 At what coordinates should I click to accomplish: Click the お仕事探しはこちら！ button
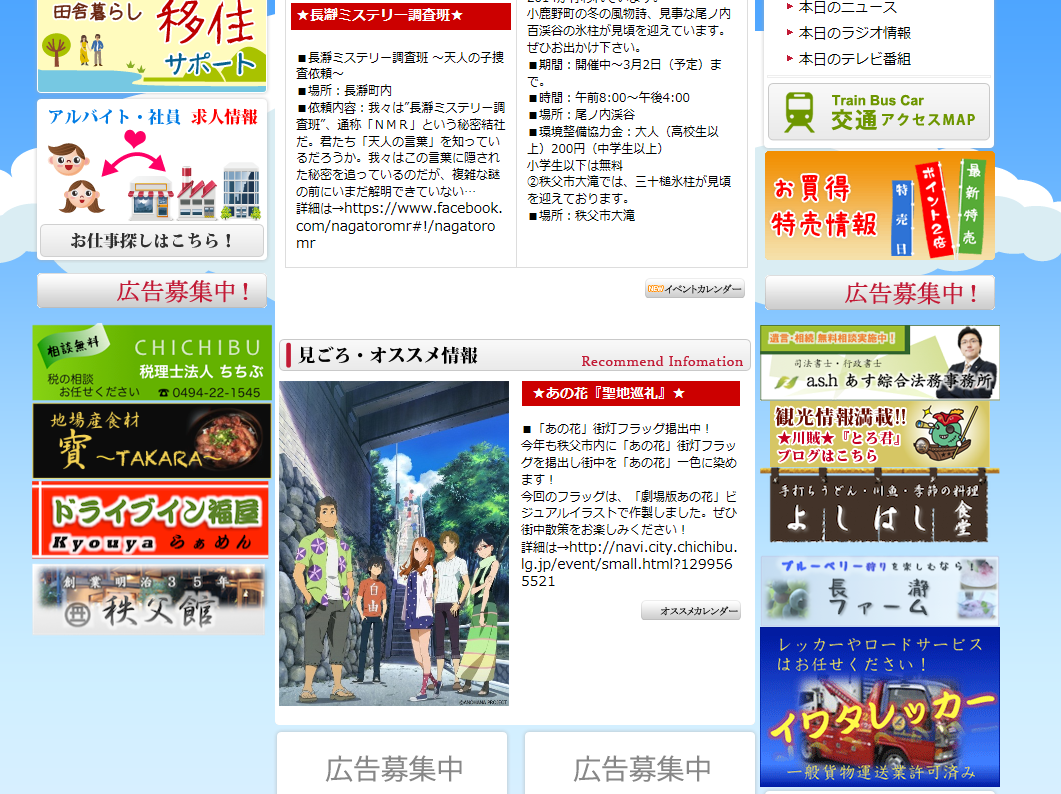(152, 241)
